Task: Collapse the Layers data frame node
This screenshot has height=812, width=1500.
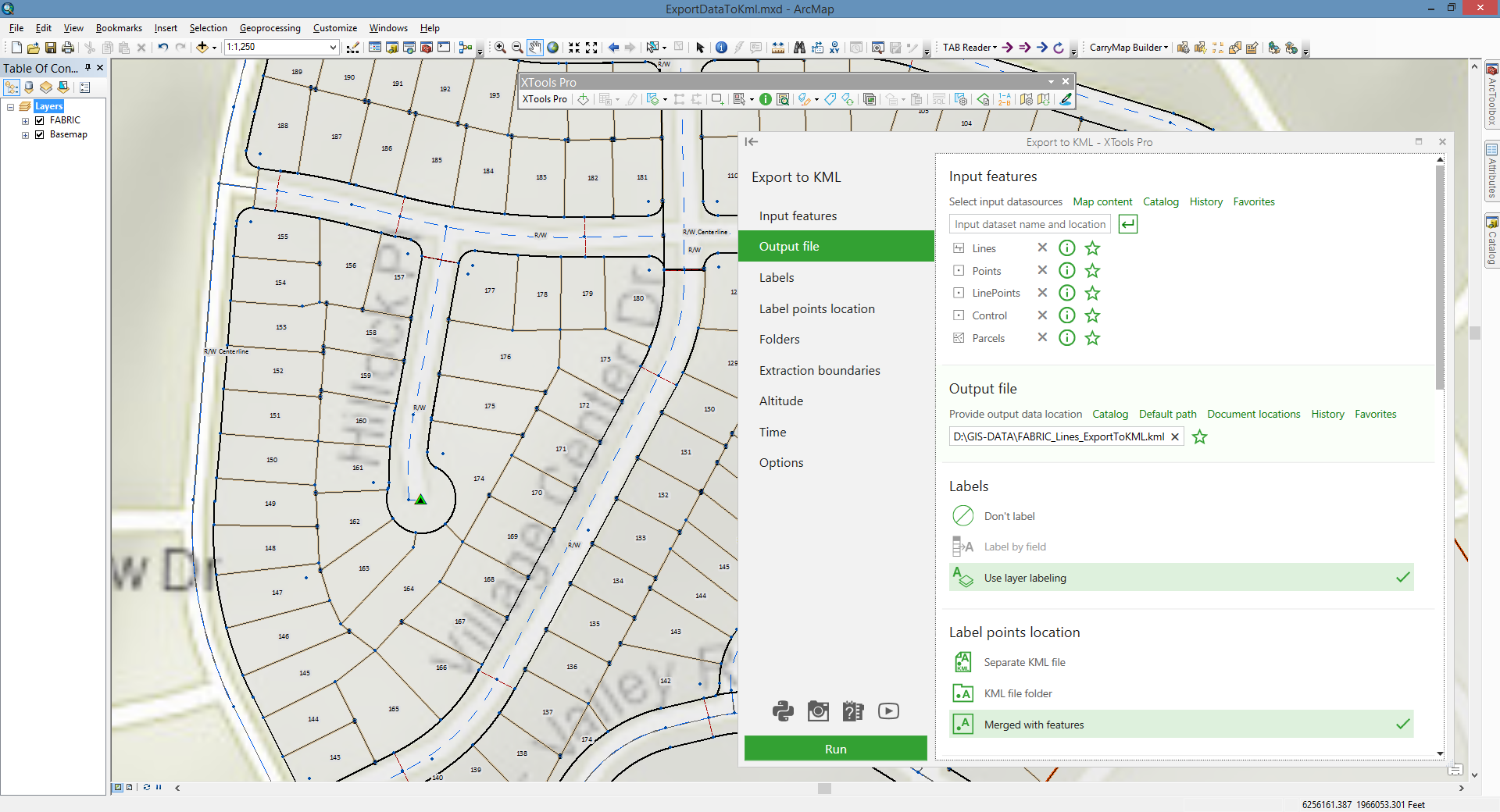Action: [x=10, y=107]
